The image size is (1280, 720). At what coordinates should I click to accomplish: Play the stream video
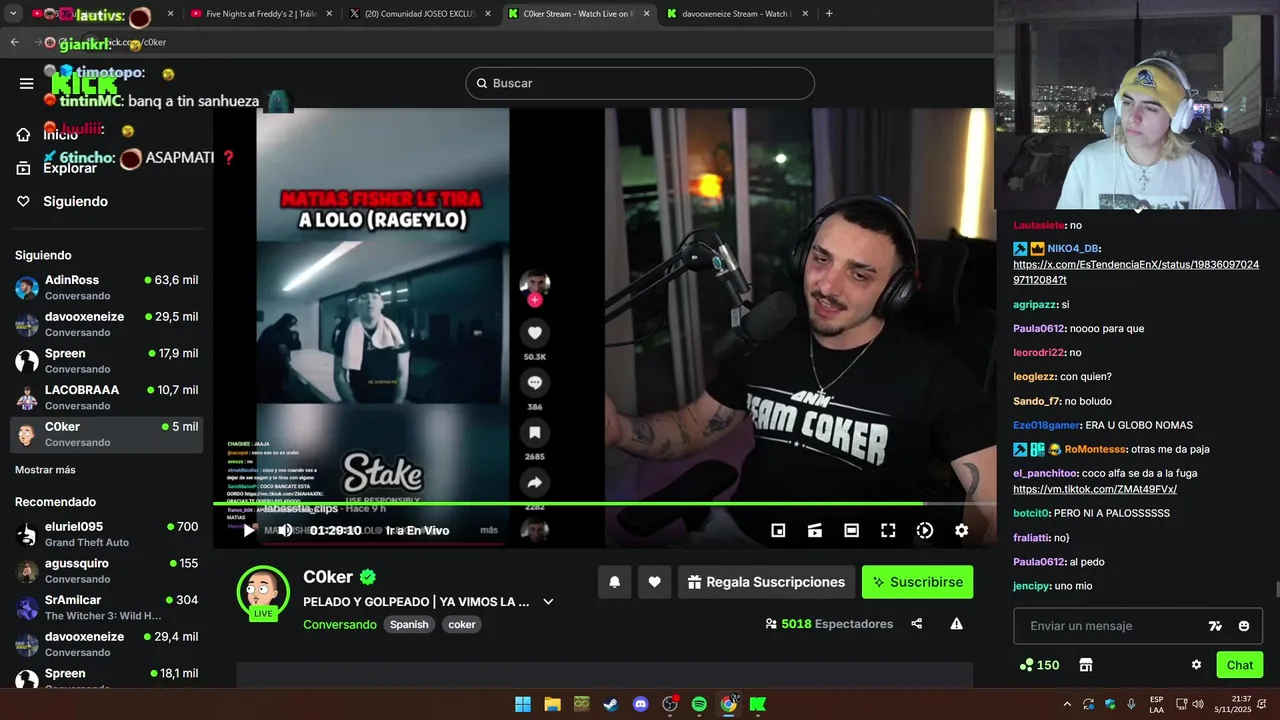(x=249, y=531)
